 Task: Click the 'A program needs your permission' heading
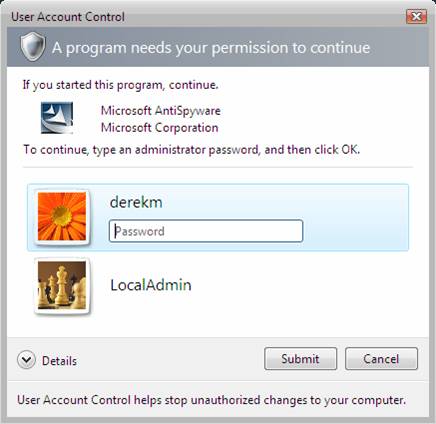coord(211,48)
